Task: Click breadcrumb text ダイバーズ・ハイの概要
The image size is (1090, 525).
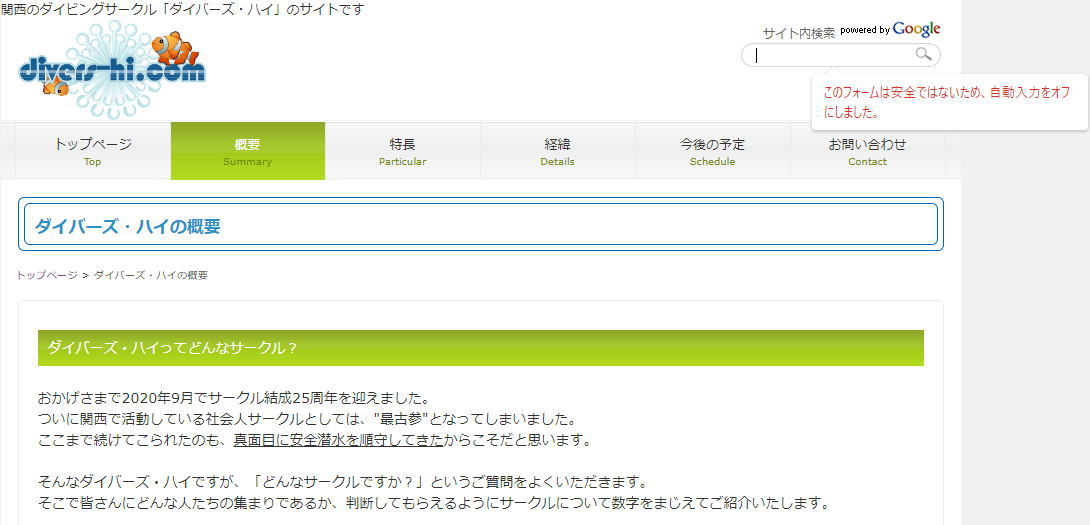Action: [x=150, y=275]
